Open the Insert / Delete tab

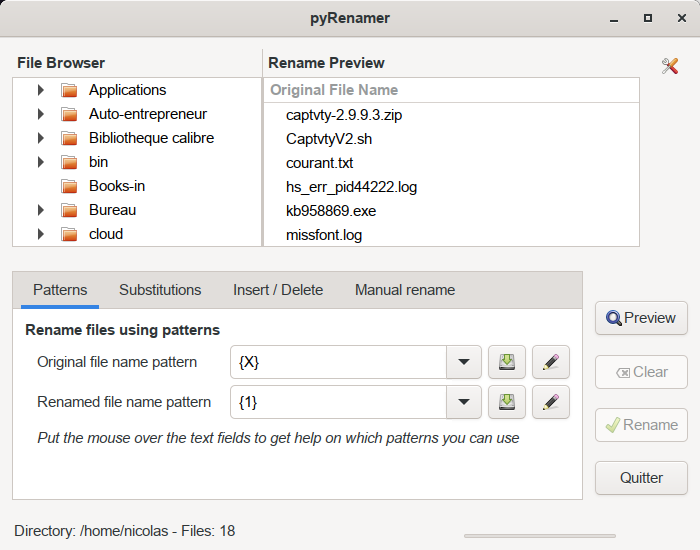tap(278, 290)
